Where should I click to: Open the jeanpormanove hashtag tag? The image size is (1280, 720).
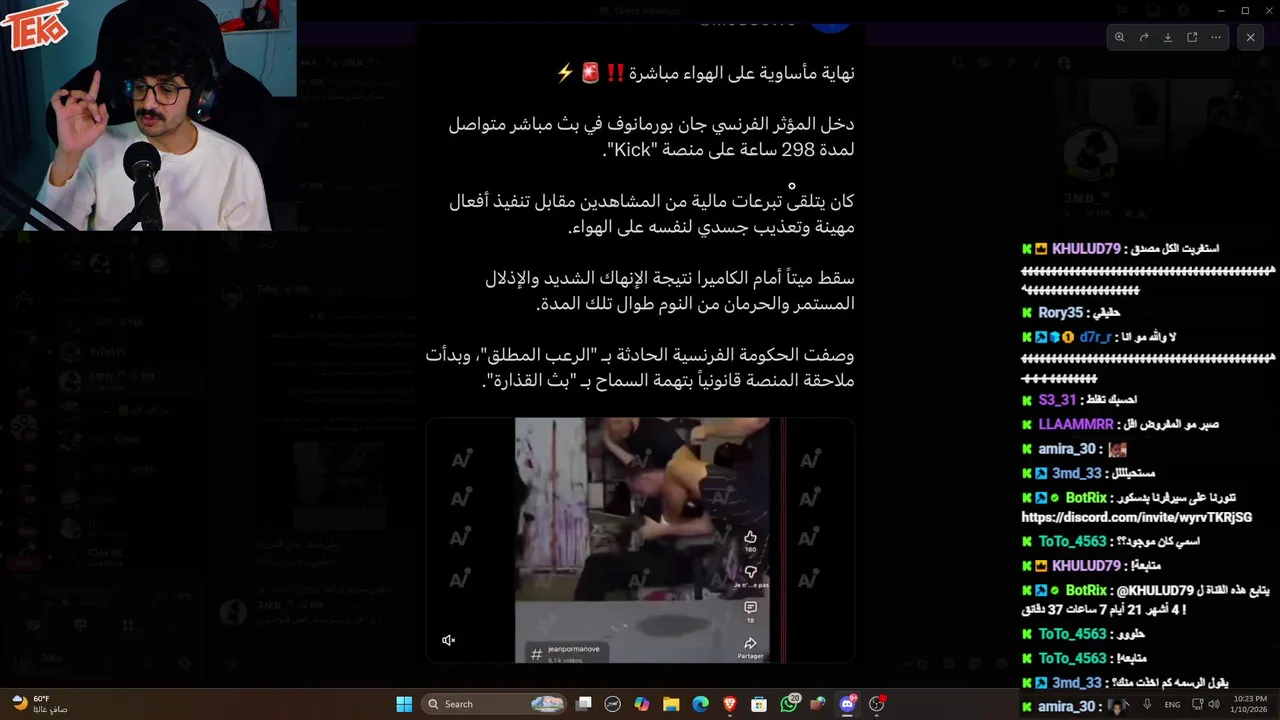[x=565, y=652]
